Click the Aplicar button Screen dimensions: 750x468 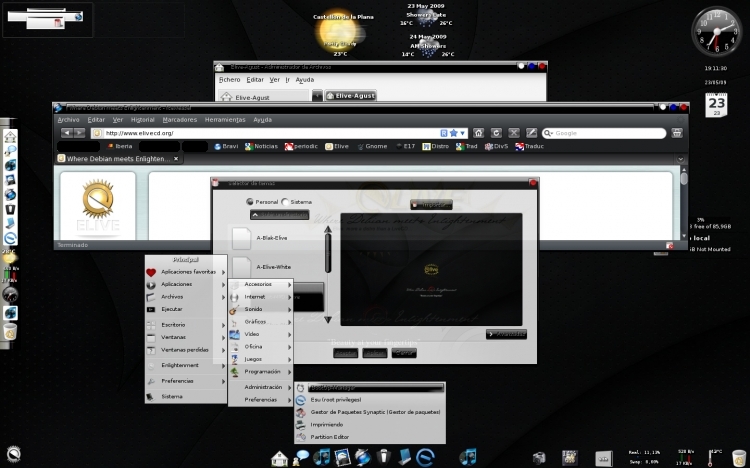[x=375, y=353]
